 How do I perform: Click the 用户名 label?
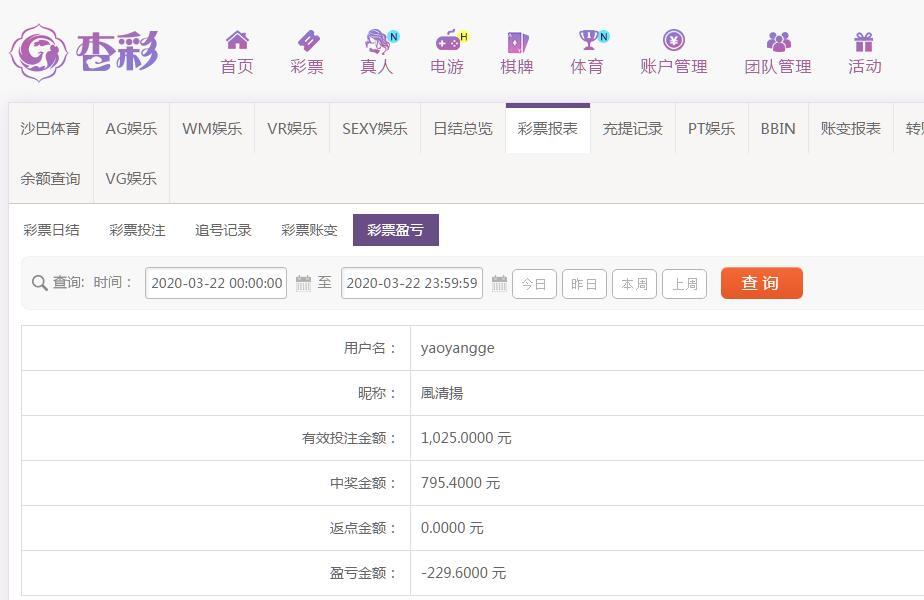coord(371,348)
